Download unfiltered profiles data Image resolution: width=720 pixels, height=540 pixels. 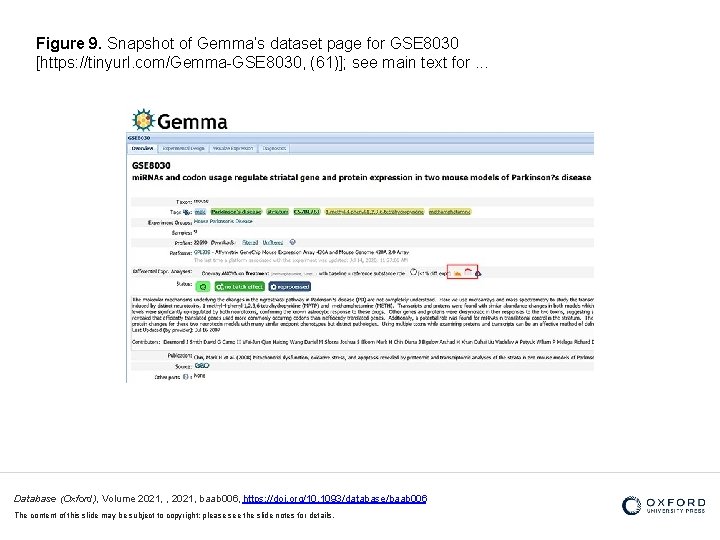273,242
